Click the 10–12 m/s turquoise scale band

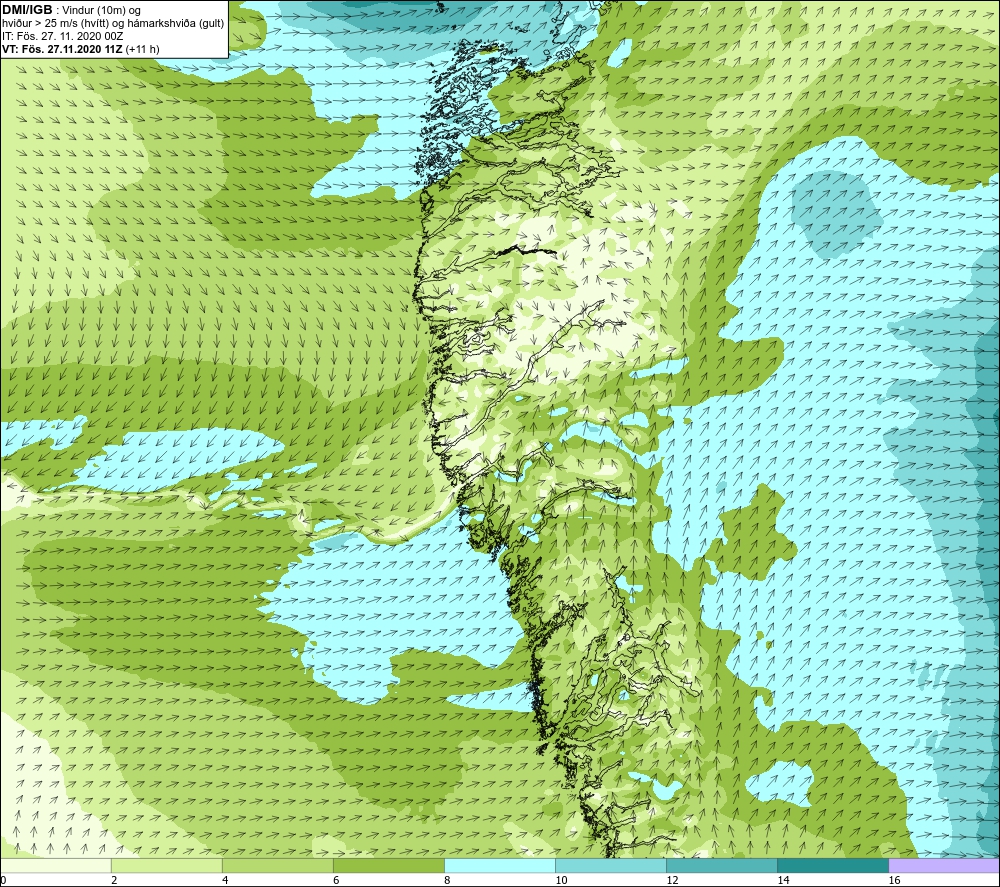[x=611, y=865]
